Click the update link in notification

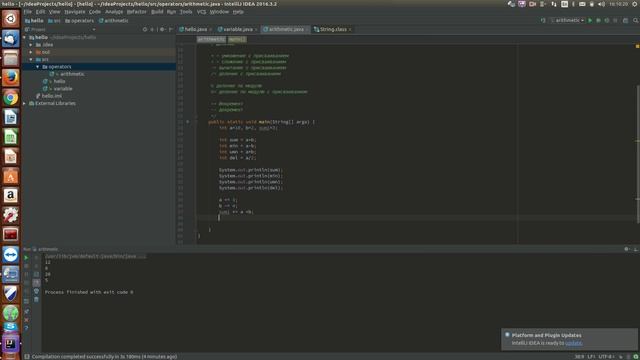573,343
